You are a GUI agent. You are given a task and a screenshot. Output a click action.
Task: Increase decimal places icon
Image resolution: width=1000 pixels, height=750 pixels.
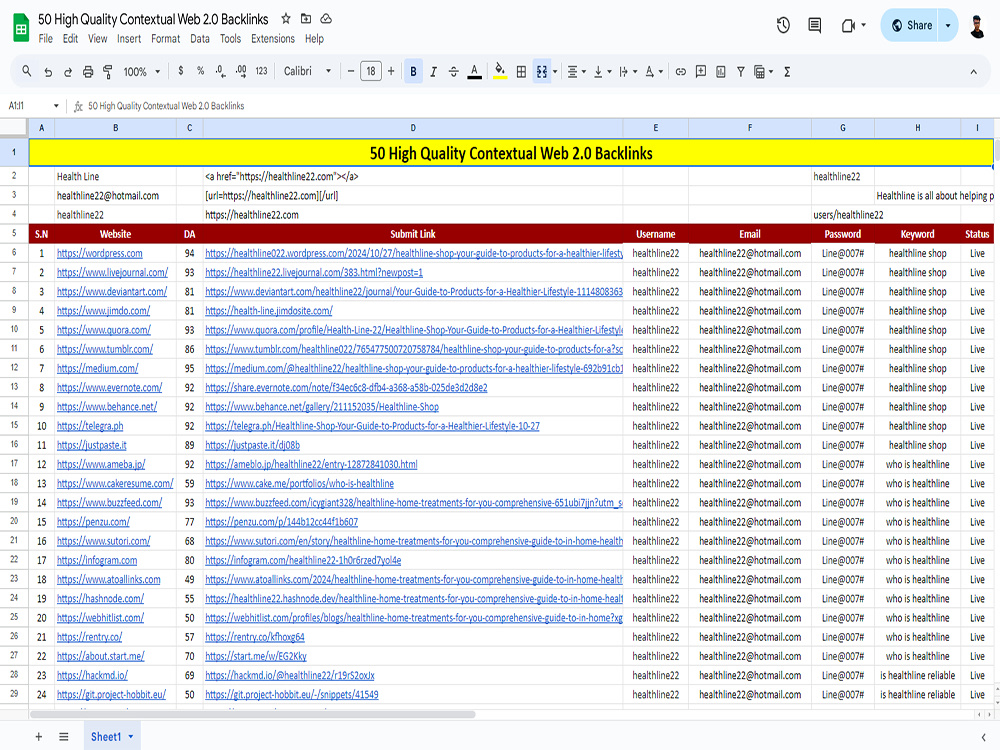coord(240,71)
